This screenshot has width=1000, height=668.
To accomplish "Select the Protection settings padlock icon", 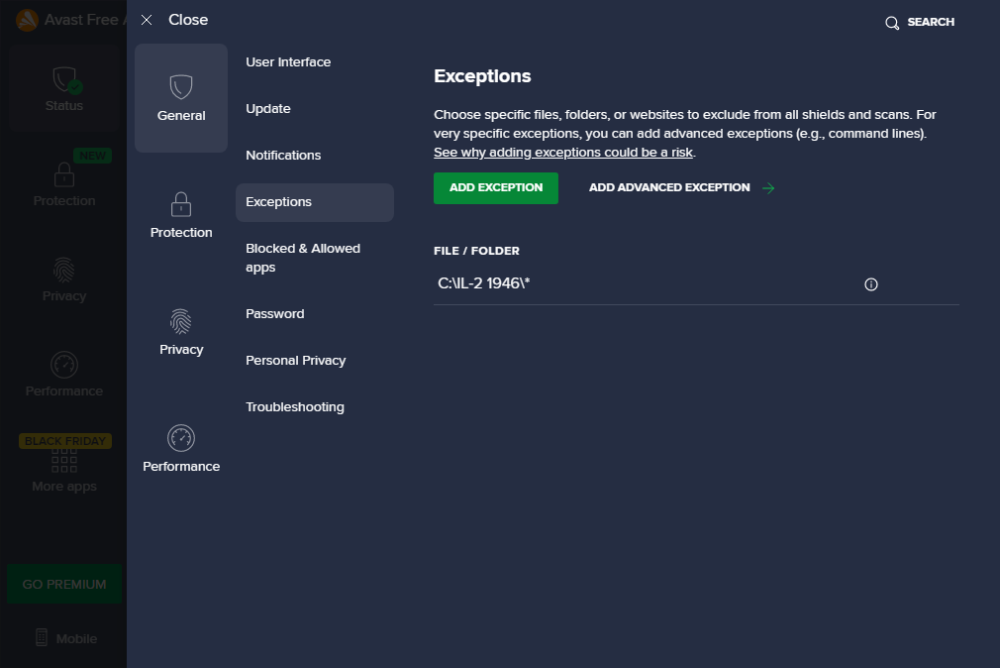I will 180,212.
